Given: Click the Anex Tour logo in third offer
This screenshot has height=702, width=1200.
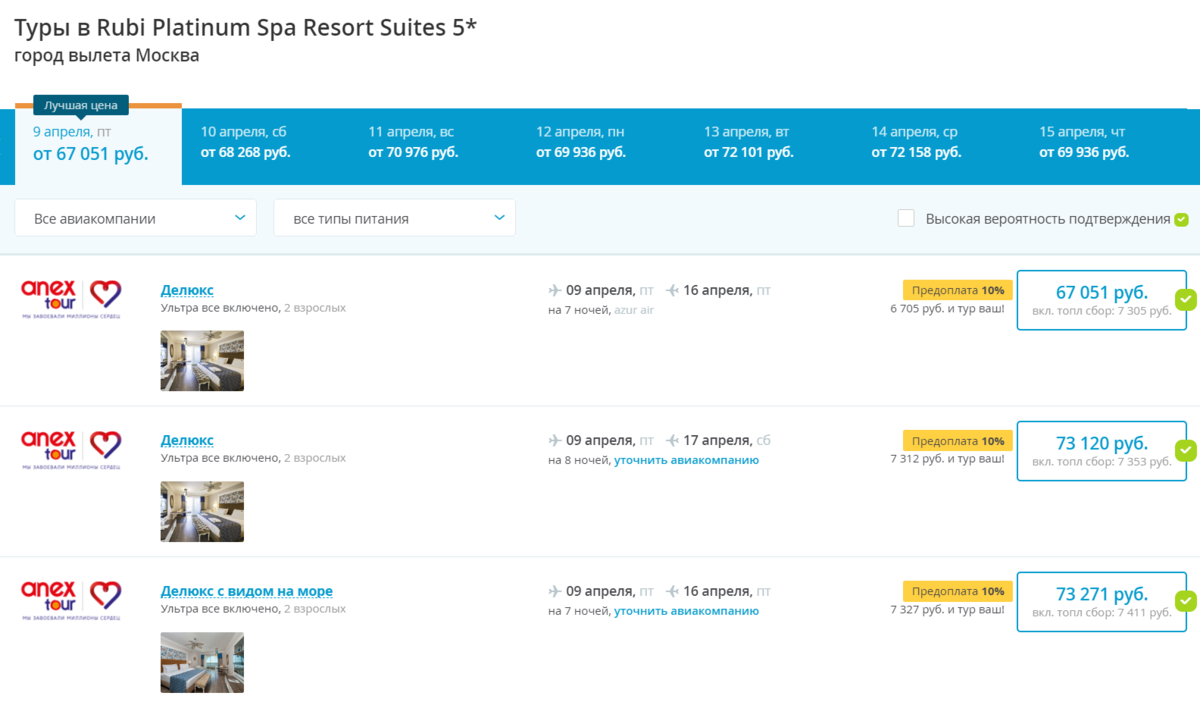Looking at the screenshot, I should (x=71, y=598).
